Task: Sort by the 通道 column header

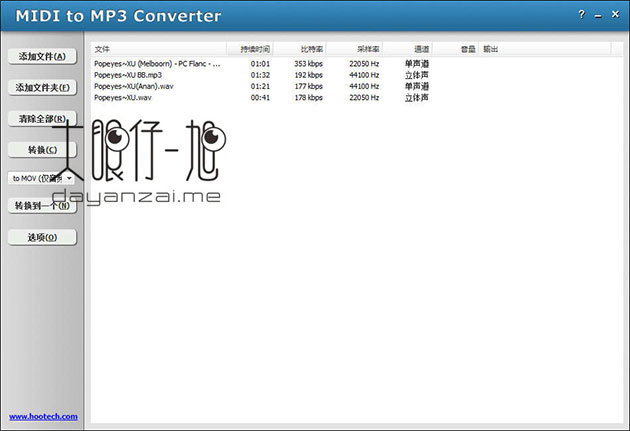Action: tap(407, 49)
